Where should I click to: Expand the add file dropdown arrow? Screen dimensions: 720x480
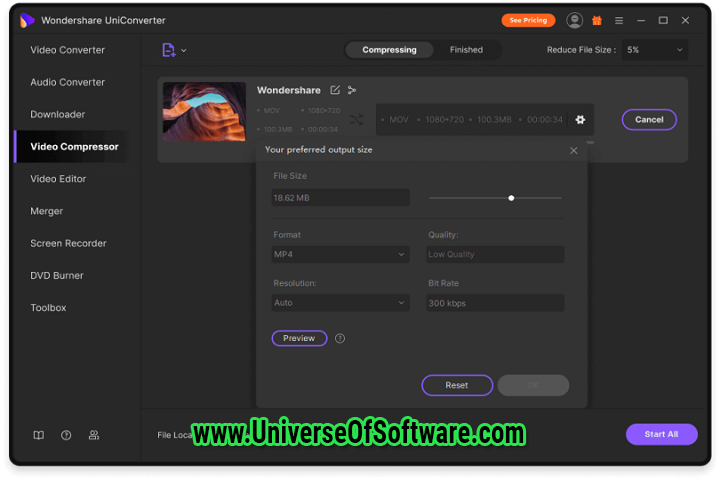[184, 51]
